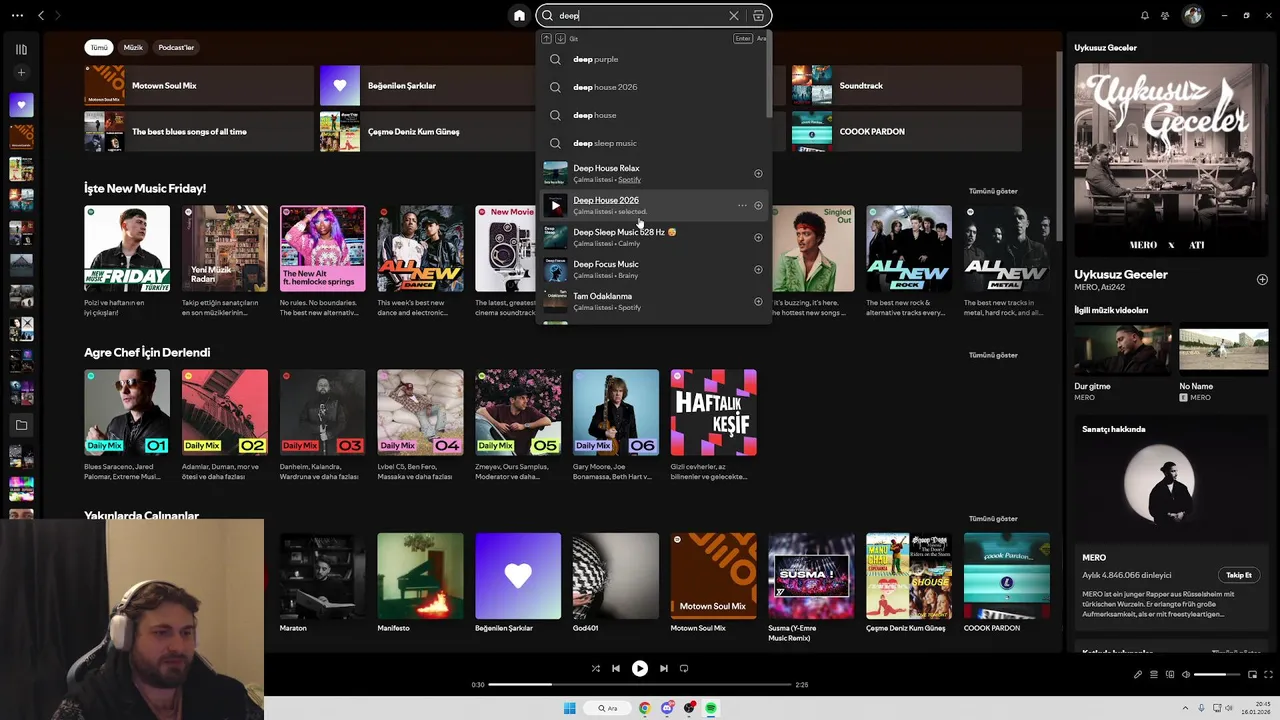This screenshot has height=720, width=1280.
Task: Open the notifications bell
Action: (x=1145, y=15)
